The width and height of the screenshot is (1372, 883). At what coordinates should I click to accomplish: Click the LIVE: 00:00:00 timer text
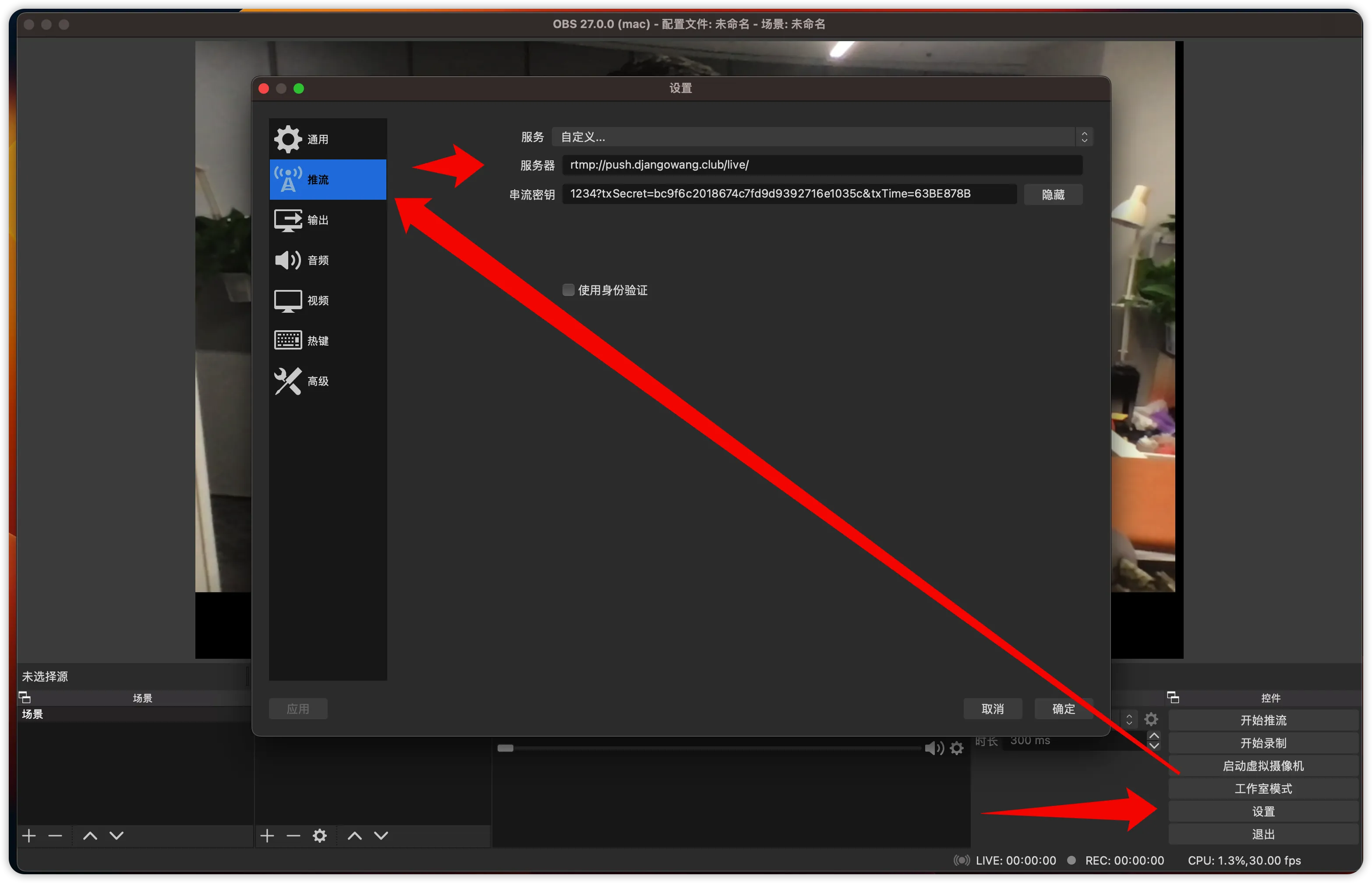click(1015, 860)
